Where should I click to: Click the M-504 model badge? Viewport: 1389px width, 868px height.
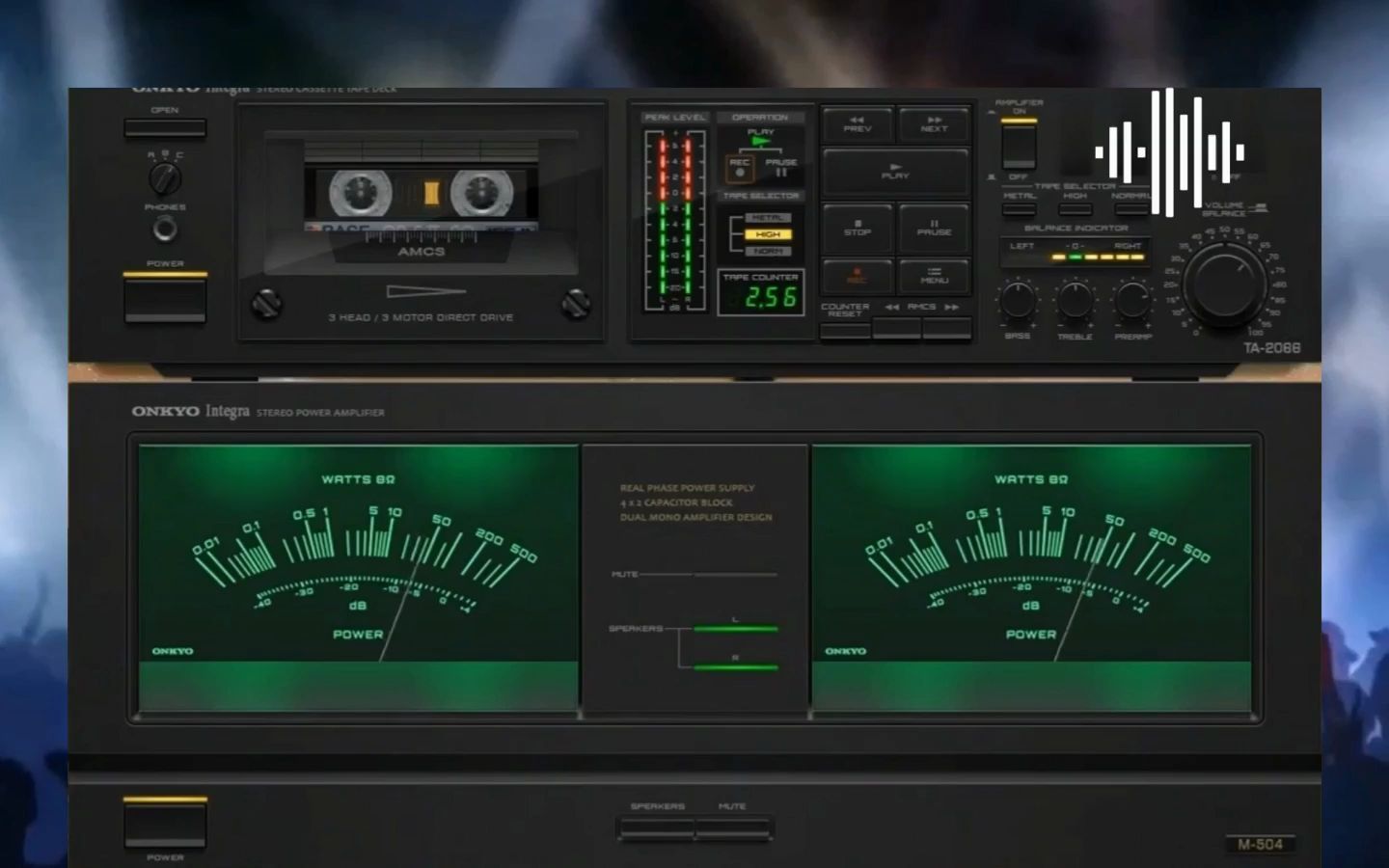pos(1261,844)
